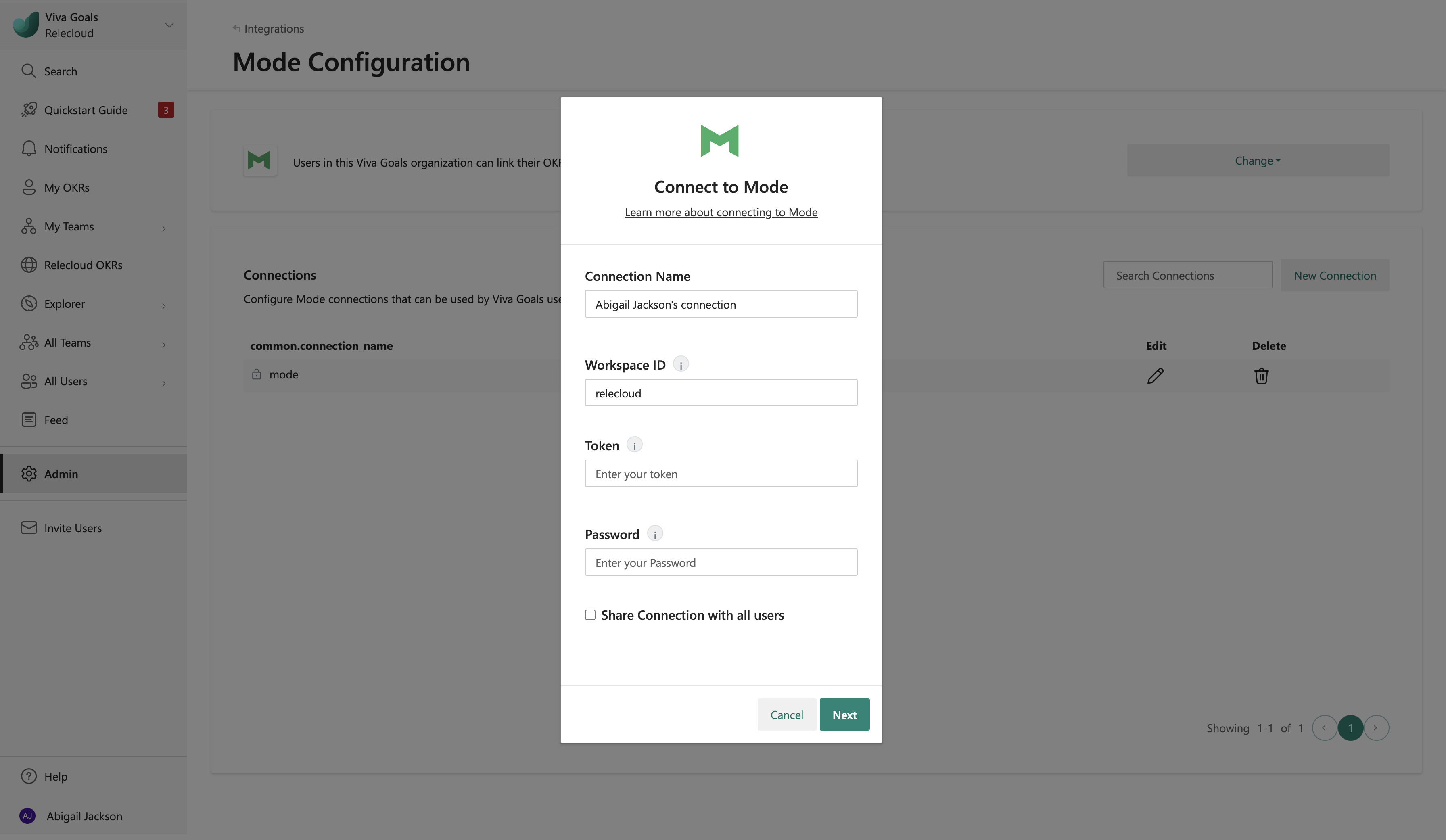Click the Token input field
Viewport: 1446px width, 840px height.
point(721,473)
